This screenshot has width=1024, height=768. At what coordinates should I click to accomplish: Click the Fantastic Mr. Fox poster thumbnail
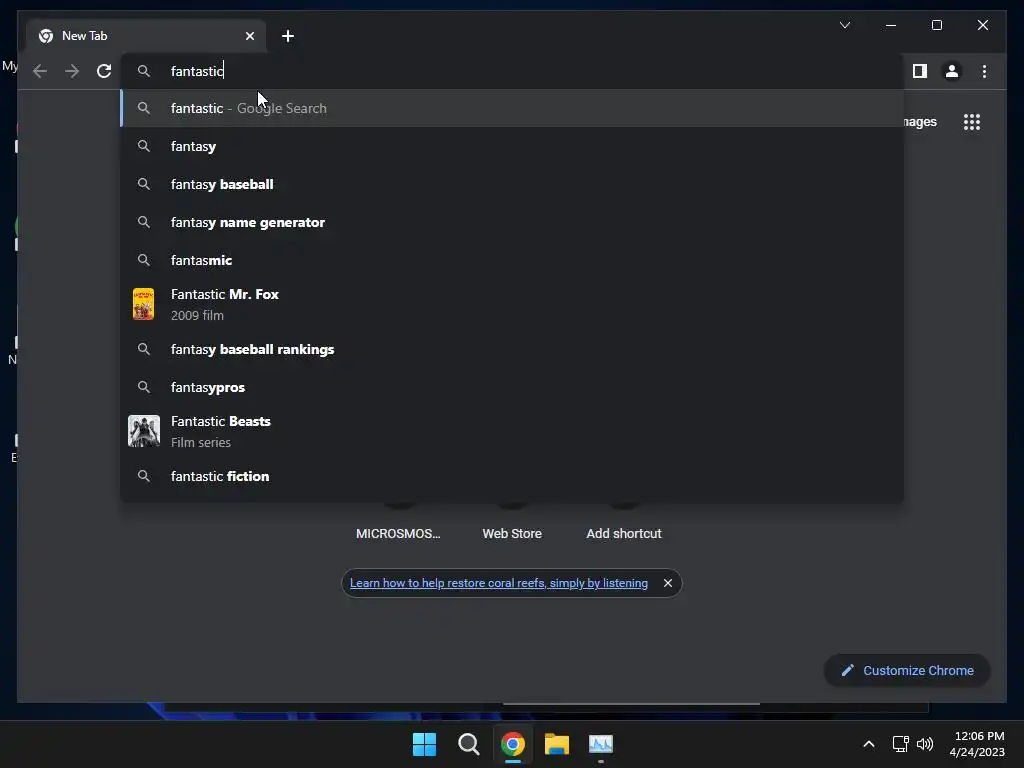click(x=144, y=304)
